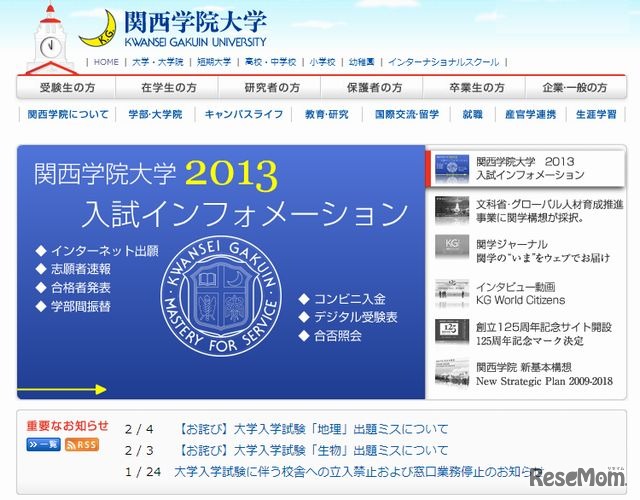Image resolution: width=640 pixels, height=500 pixels.
Task: Open the RSS feed button
Action: [82, 444]
